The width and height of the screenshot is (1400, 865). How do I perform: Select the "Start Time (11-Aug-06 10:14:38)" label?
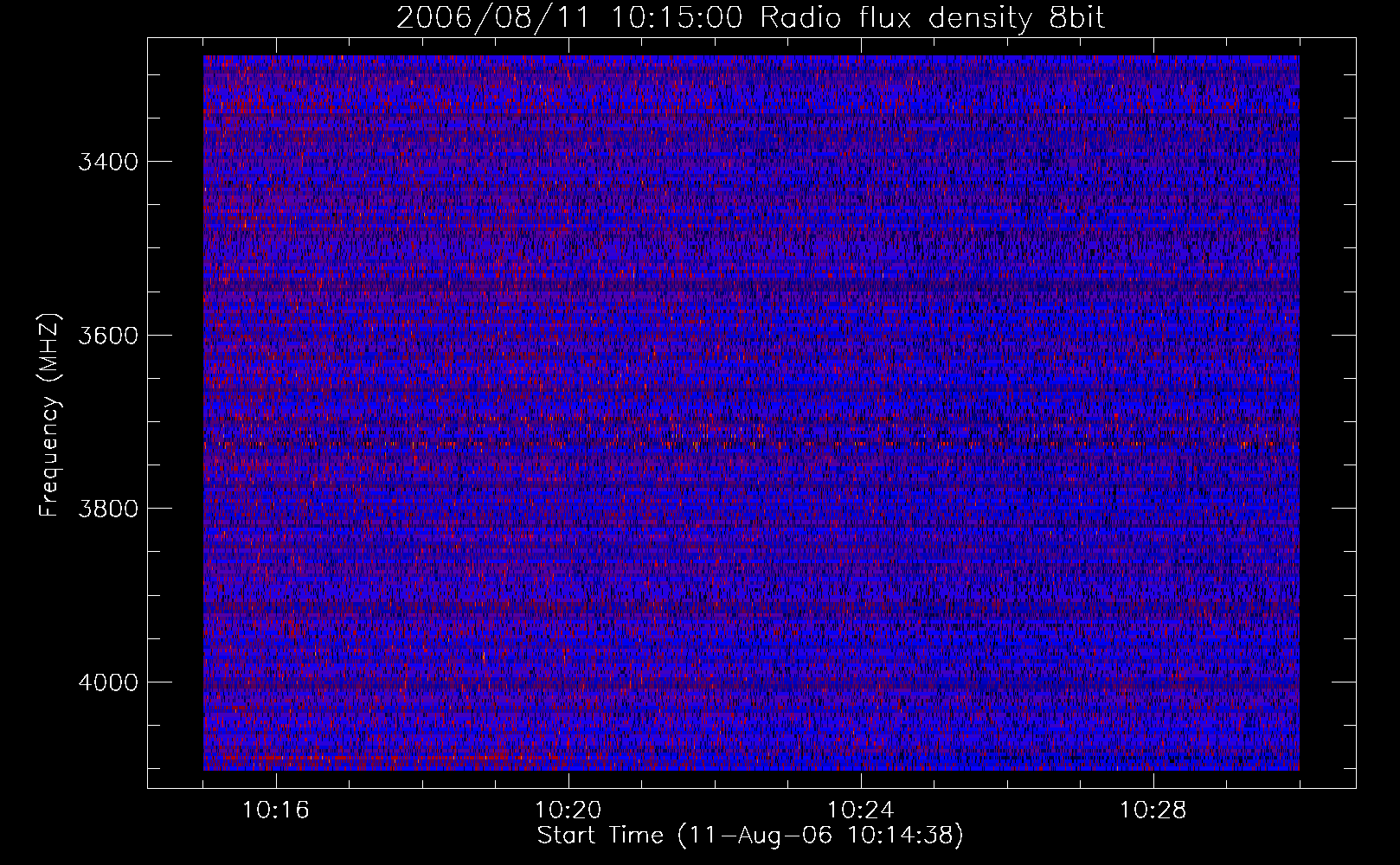[x=750, y=836]
